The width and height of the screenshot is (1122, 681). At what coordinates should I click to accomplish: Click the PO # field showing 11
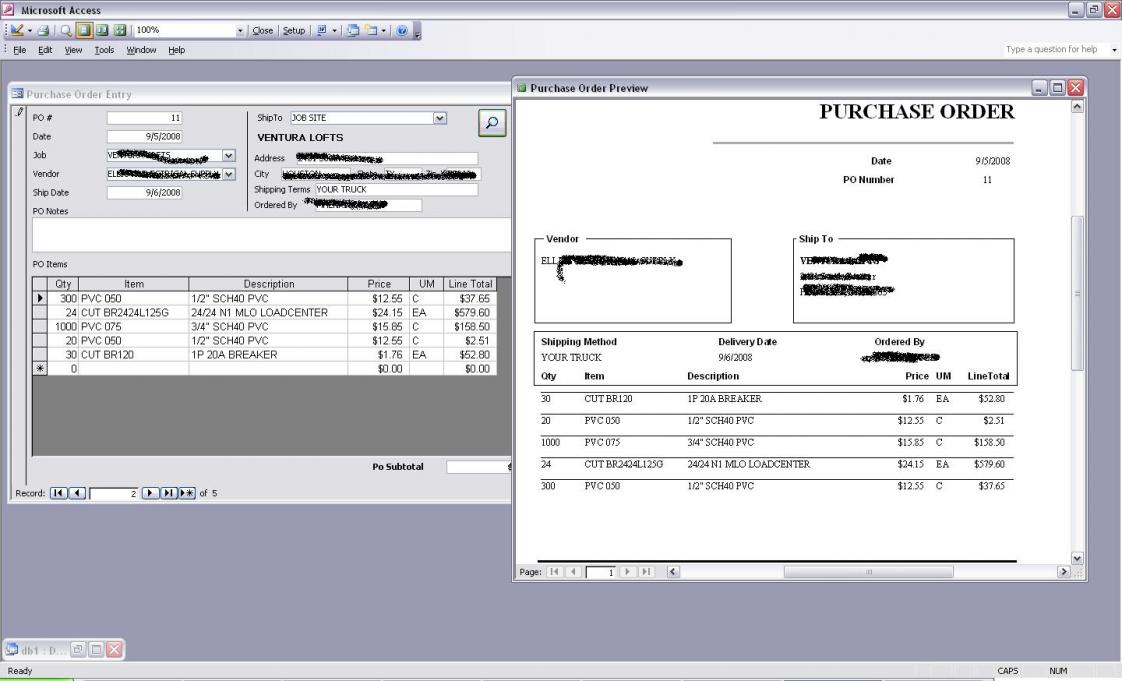pos(144,117)
